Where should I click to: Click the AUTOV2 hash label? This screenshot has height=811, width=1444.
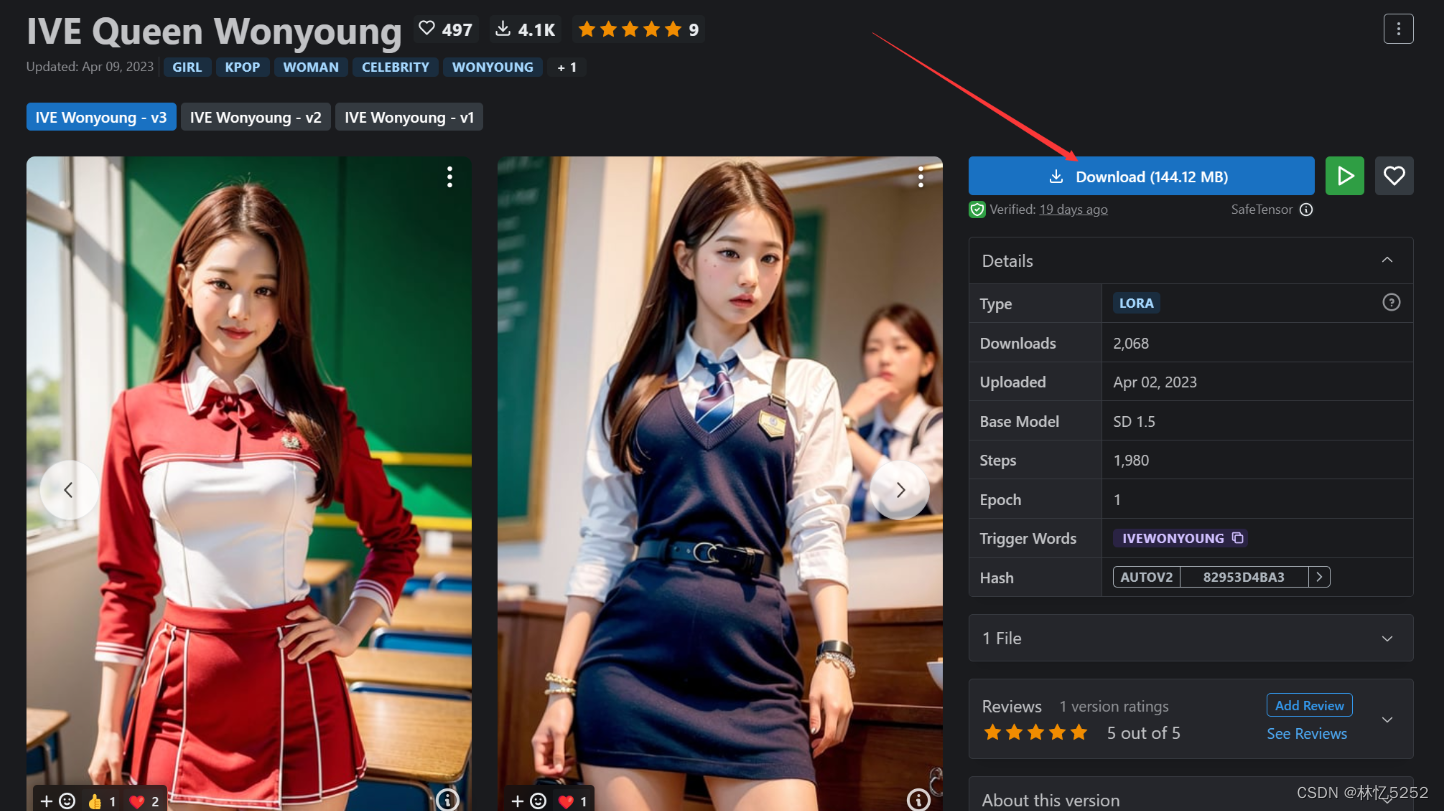1147,577
